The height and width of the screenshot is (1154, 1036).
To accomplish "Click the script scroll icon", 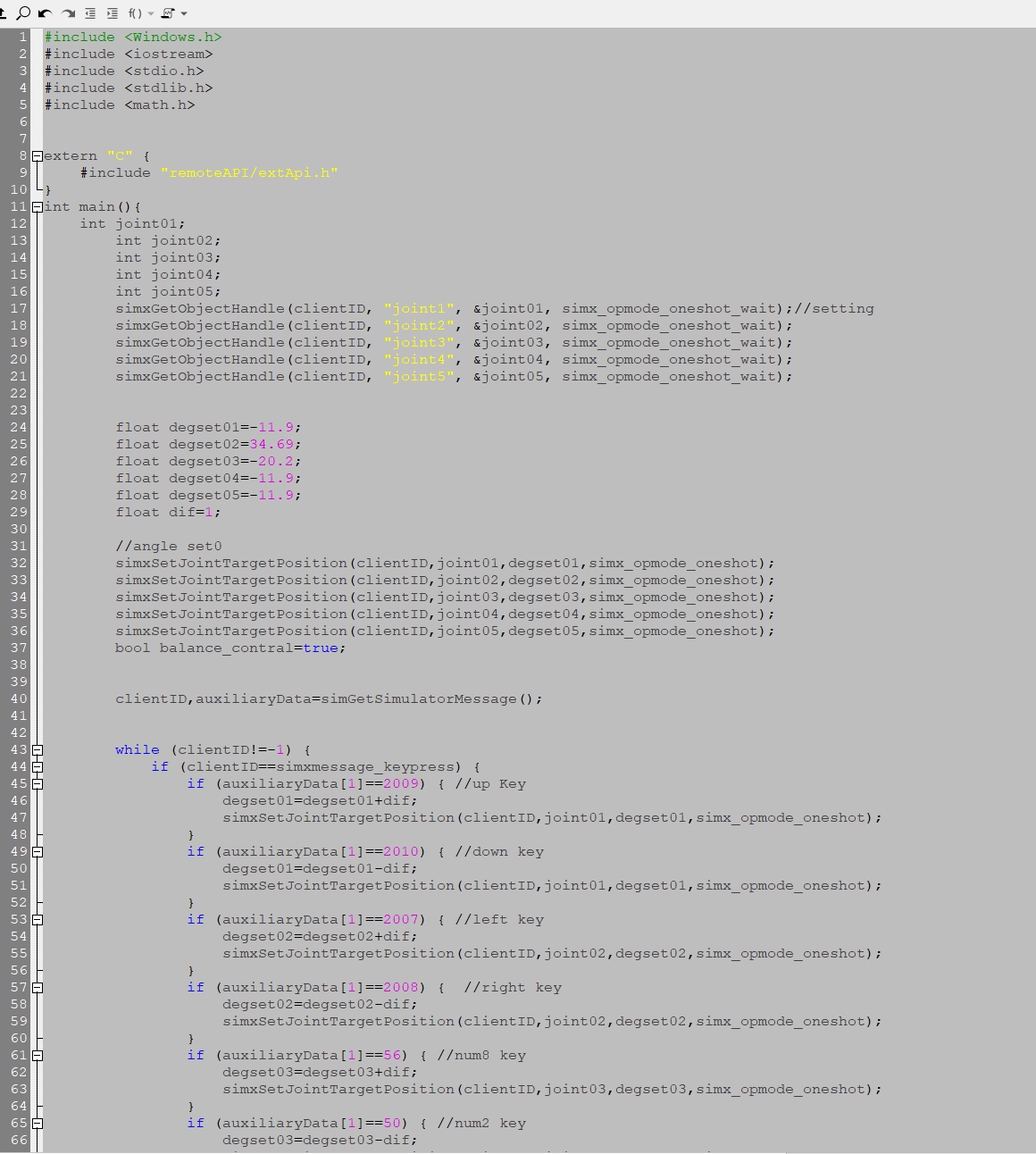I will [x=167, y=13].
